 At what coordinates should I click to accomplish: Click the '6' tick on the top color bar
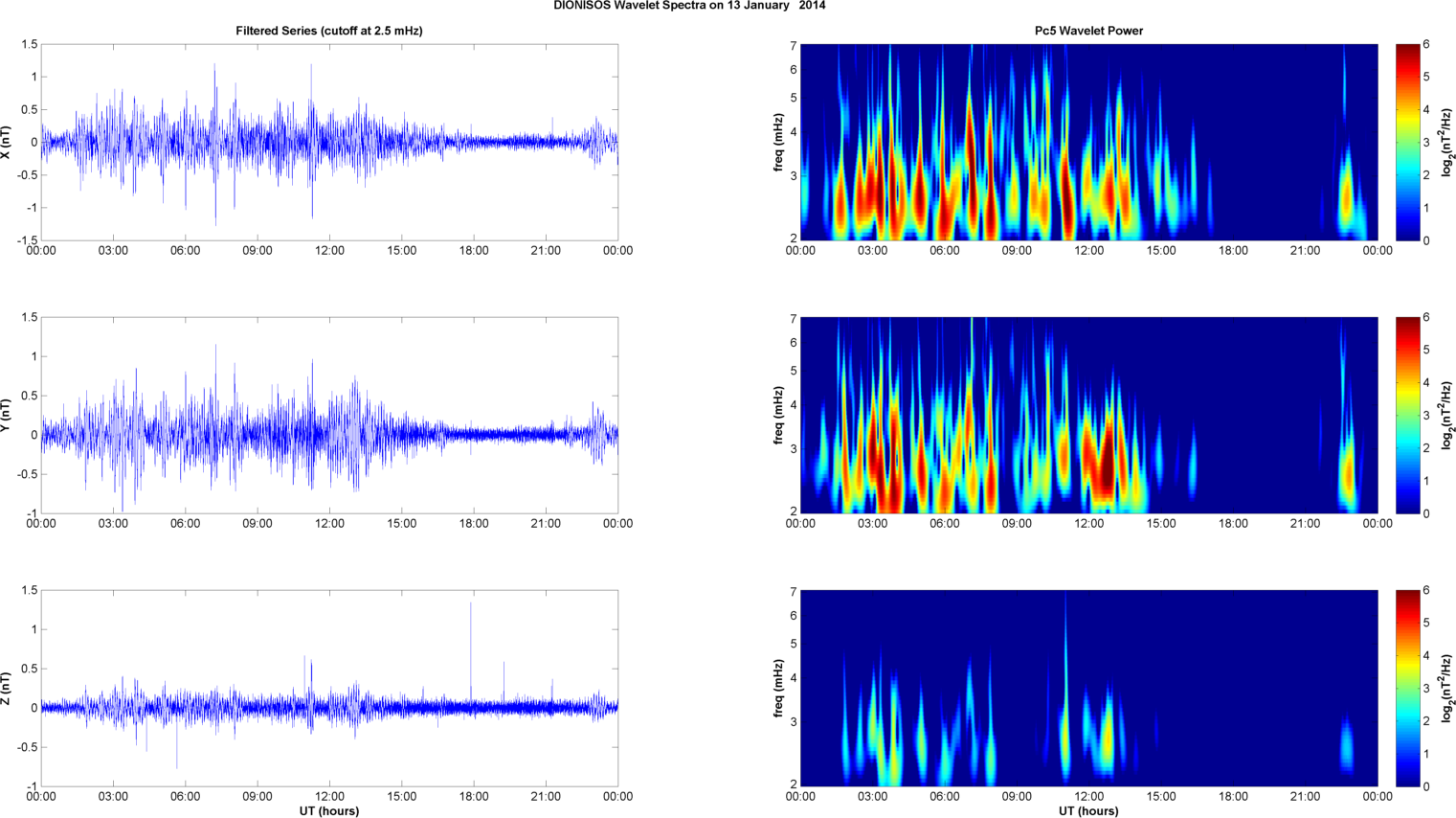pyautogui.click(x=1426, y=44)
